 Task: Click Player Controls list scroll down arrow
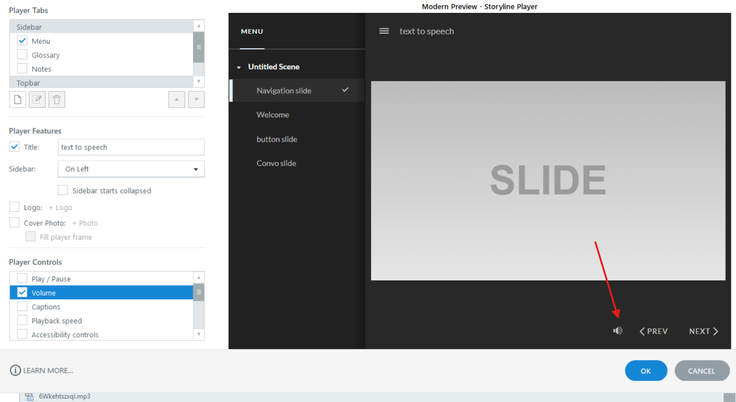tap(199, 334)
